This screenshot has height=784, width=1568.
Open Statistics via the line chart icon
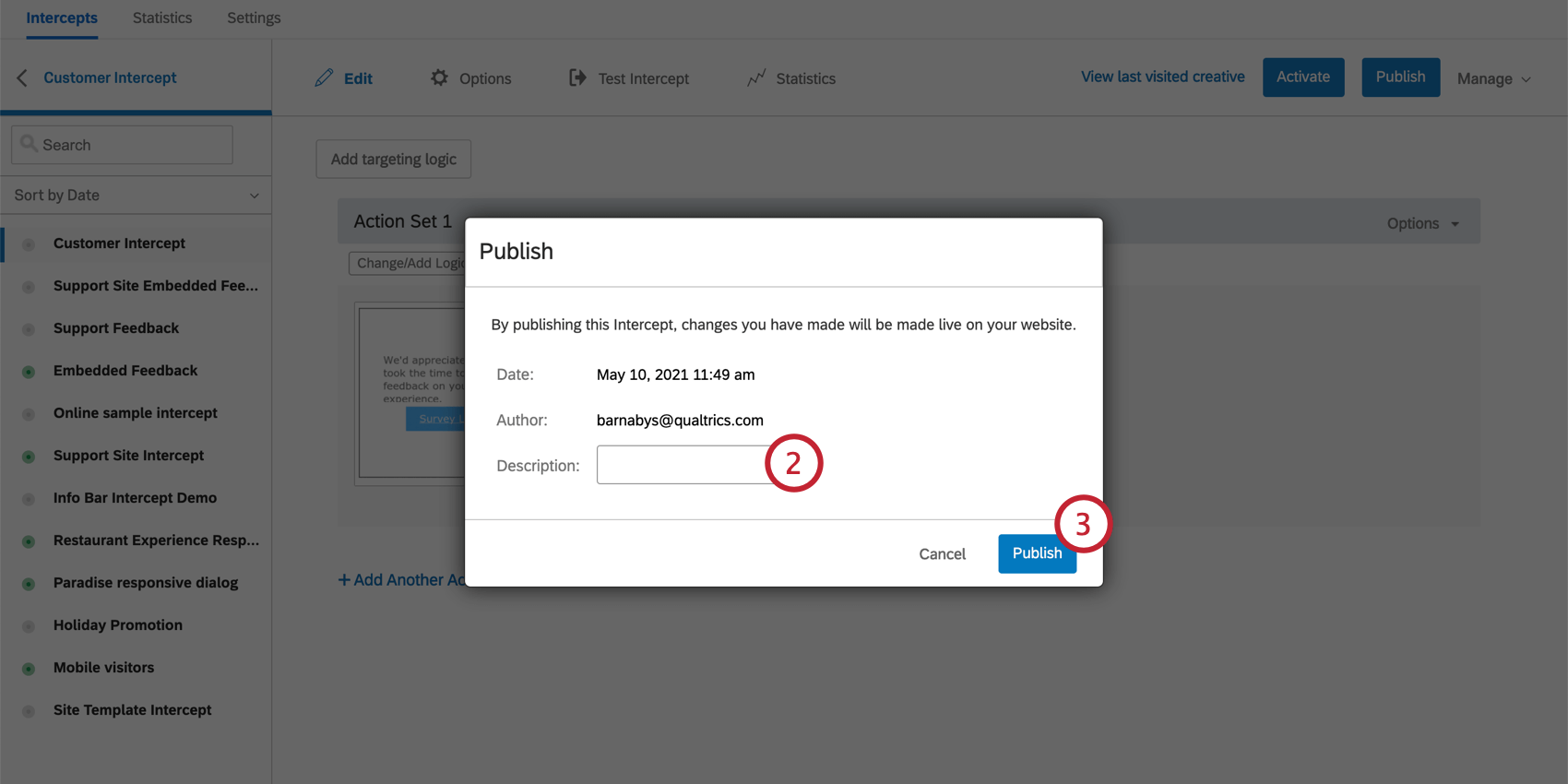coord(757,78)
